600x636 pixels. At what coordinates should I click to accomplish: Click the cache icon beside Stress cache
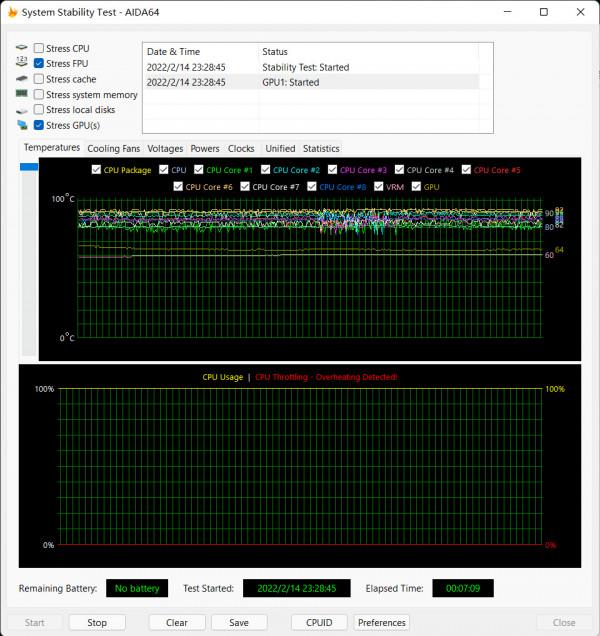tap(21, 79)
